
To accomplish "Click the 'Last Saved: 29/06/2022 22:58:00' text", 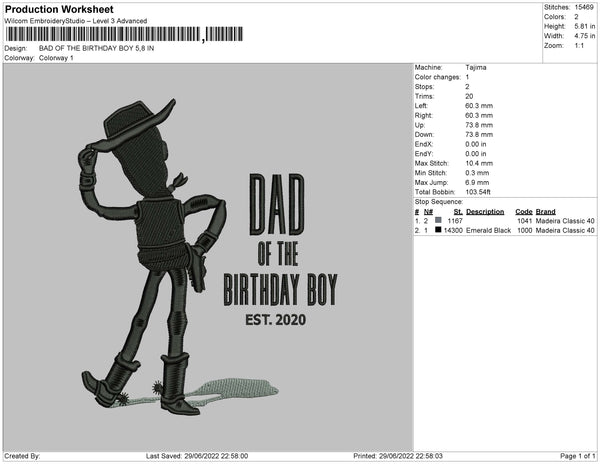I will [197, 456].
